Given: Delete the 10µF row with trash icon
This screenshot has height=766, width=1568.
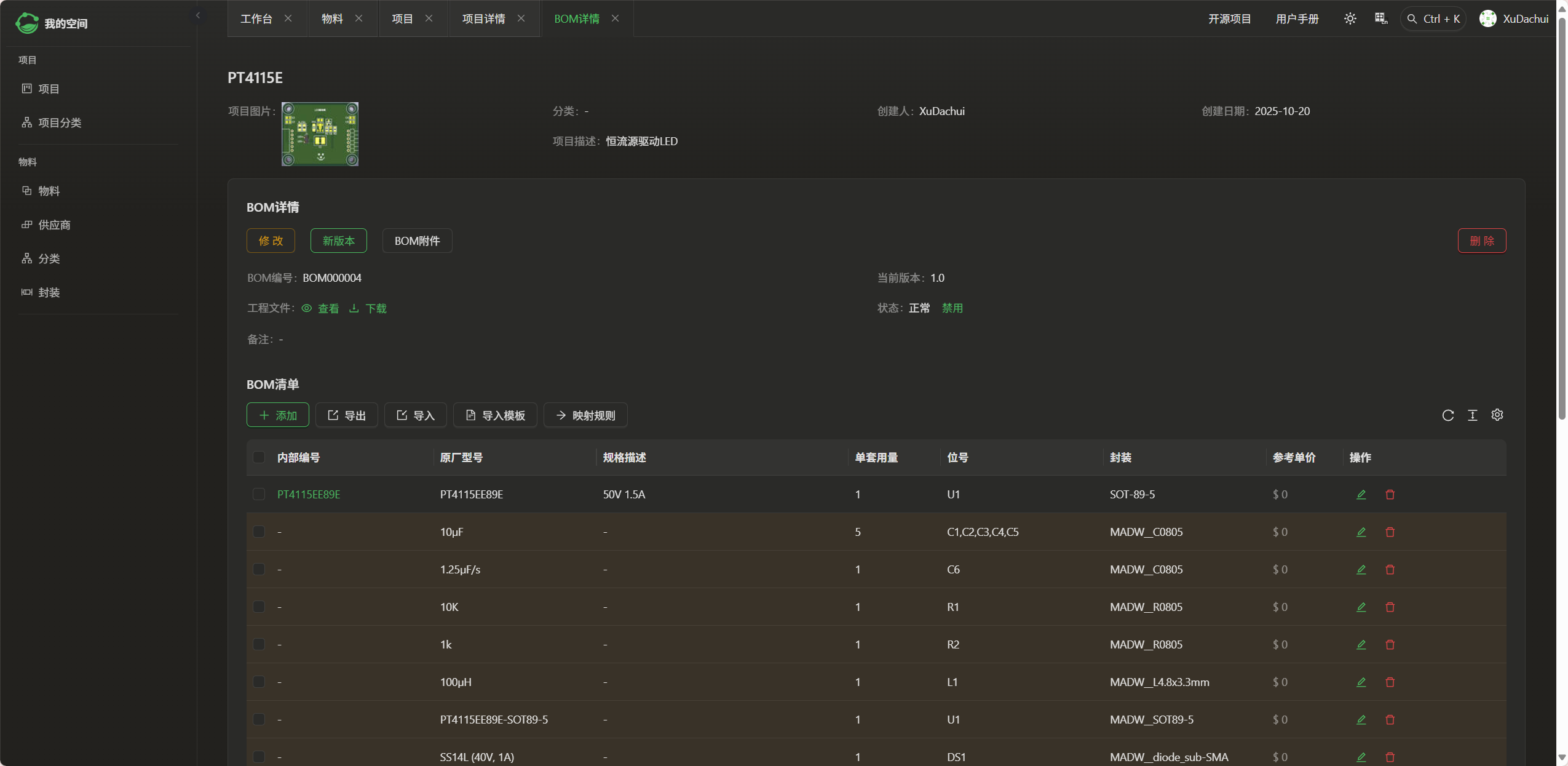Looking at the screenshot, I should (x=1390, y=532).
